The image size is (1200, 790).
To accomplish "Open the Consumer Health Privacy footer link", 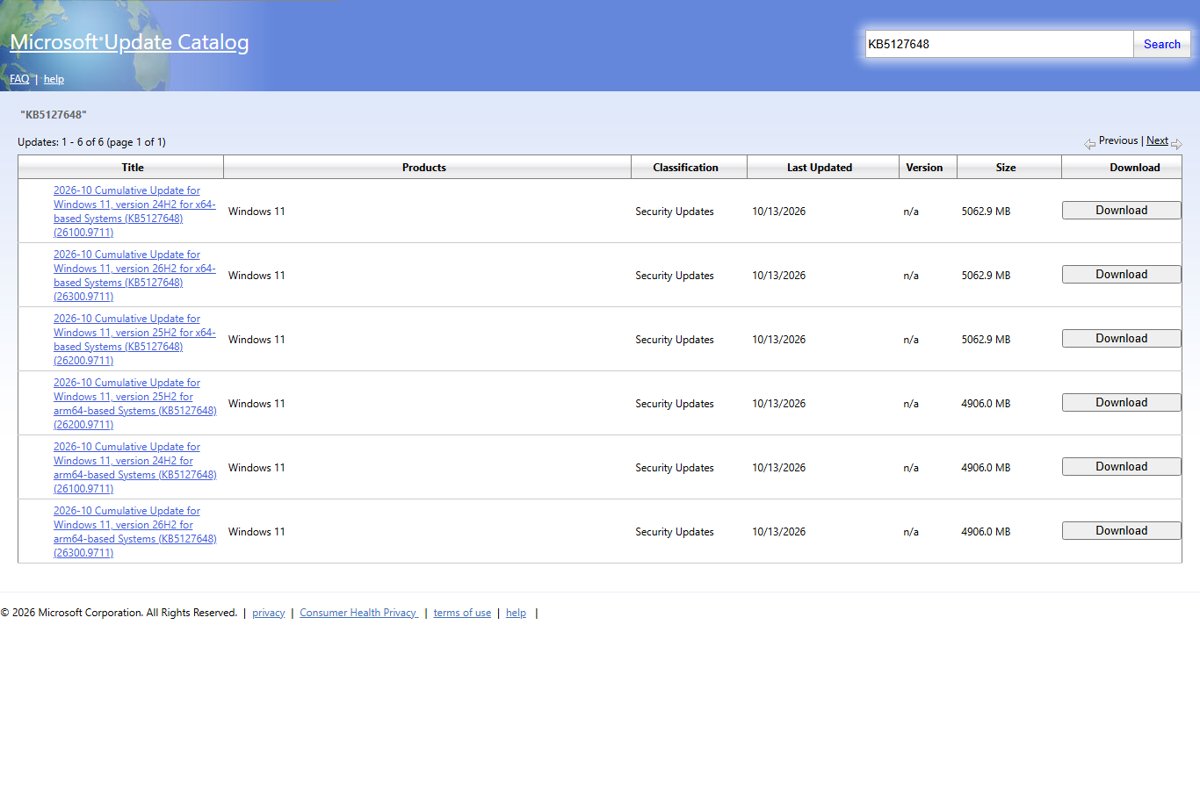I will 359,613.
